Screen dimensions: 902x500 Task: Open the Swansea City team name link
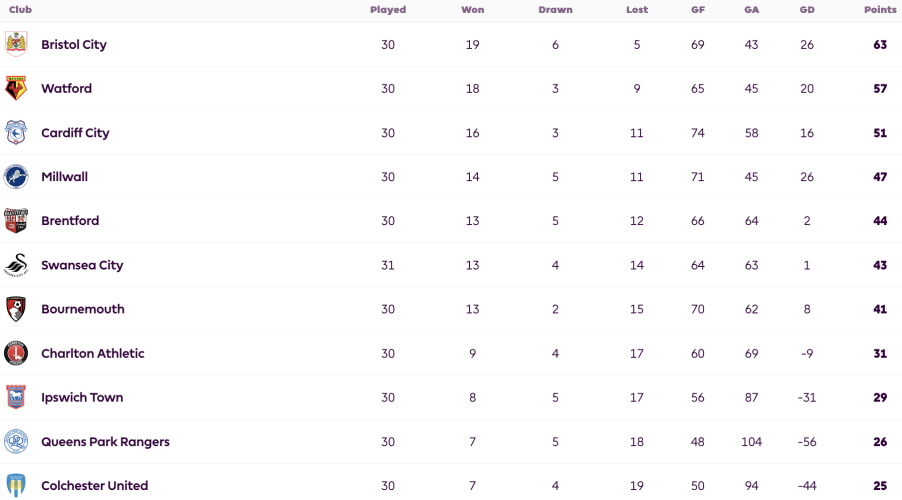(82, 265)
